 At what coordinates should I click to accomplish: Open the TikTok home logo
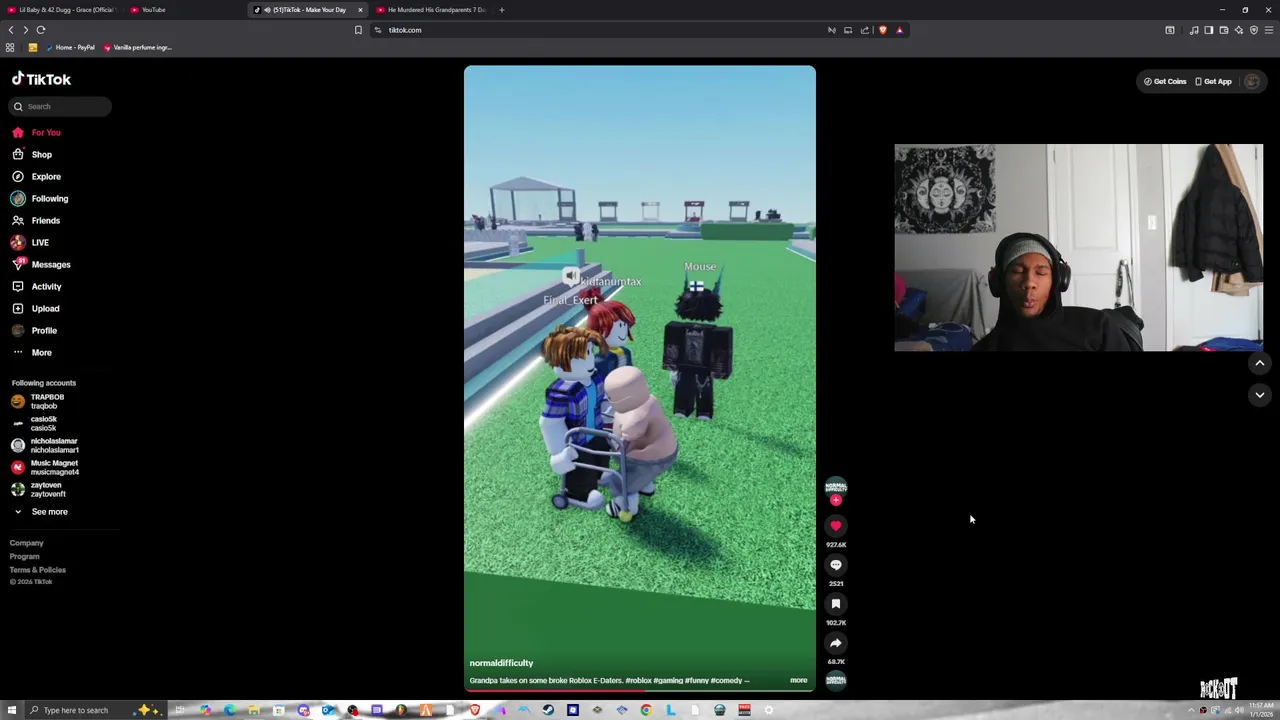point(41,79)
